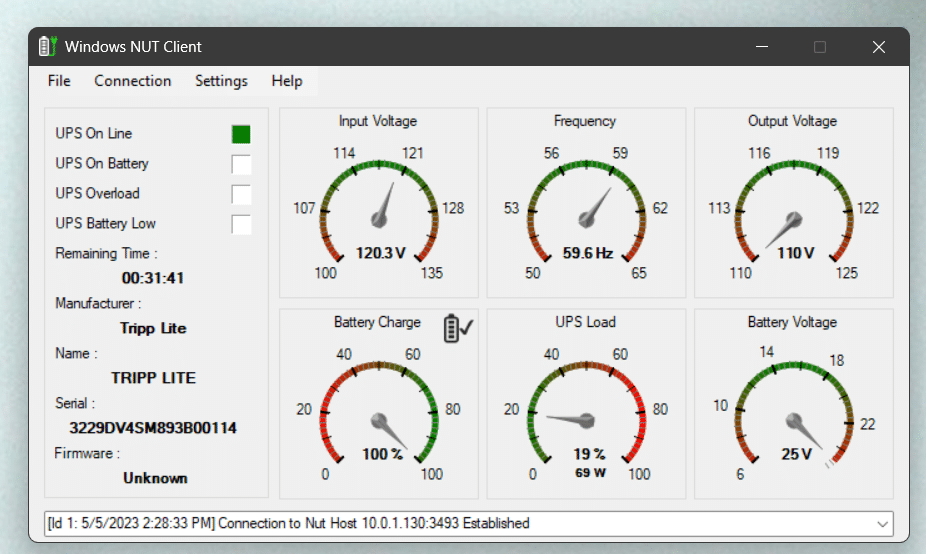The width and height of the screenshot is (926, 554).
Task: Minimize the Windows NUT Client window
Action: point(762,47)
